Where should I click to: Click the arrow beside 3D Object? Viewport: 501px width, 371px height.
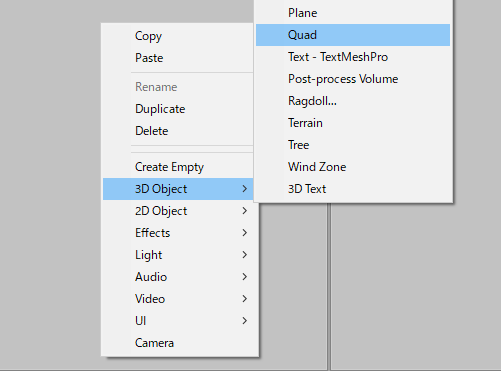pos(245,189)
